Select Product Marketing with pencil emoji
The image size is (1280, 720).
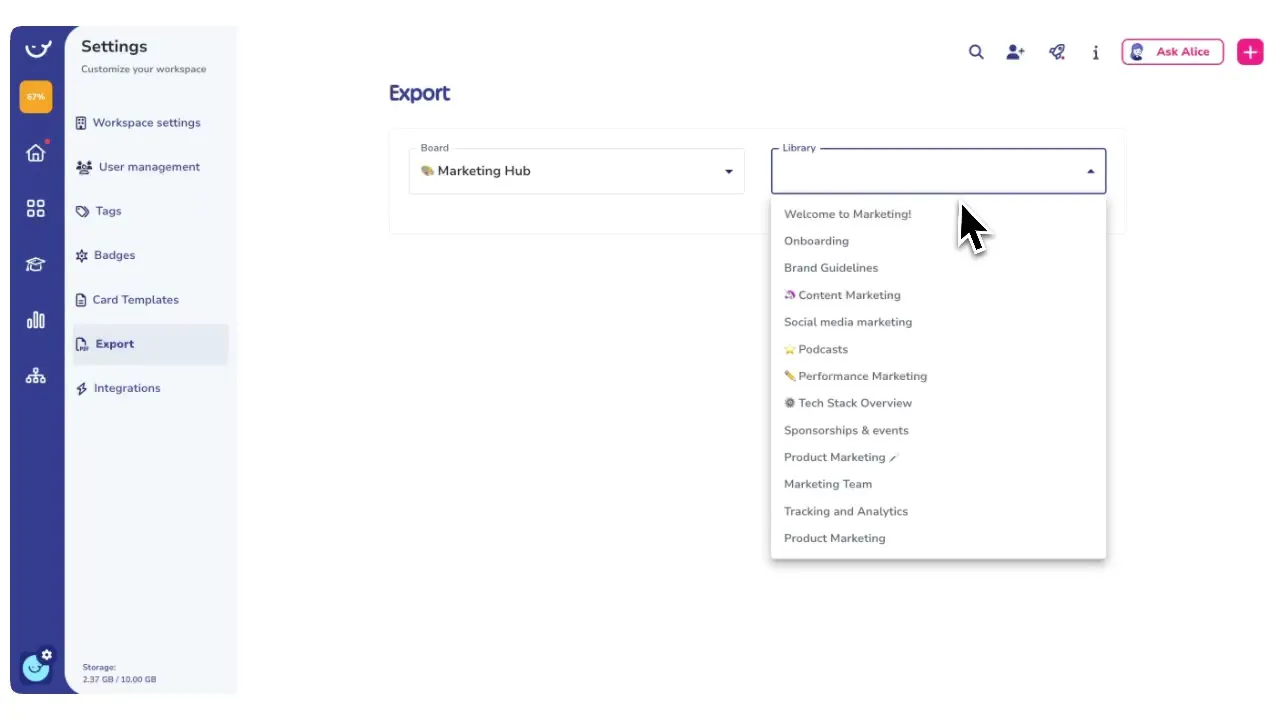(x=938, y=457)
